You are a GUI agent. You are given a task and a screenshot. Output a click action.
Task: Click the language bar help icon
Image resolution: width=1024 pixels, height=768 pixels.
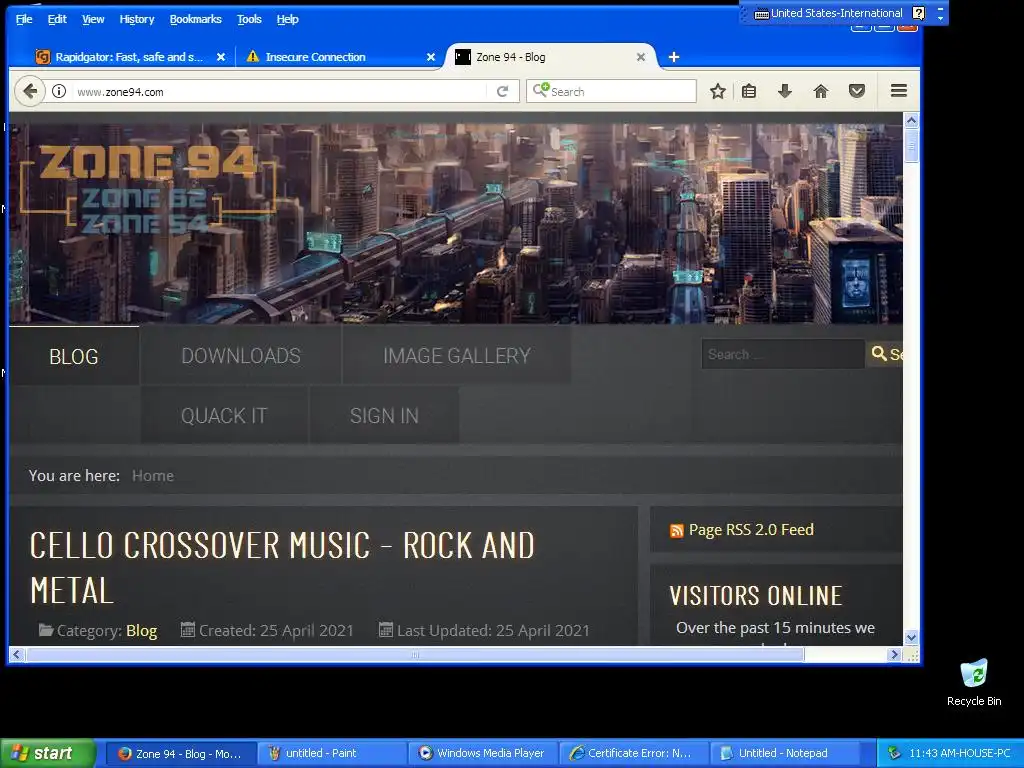click(x=918, y=13)
